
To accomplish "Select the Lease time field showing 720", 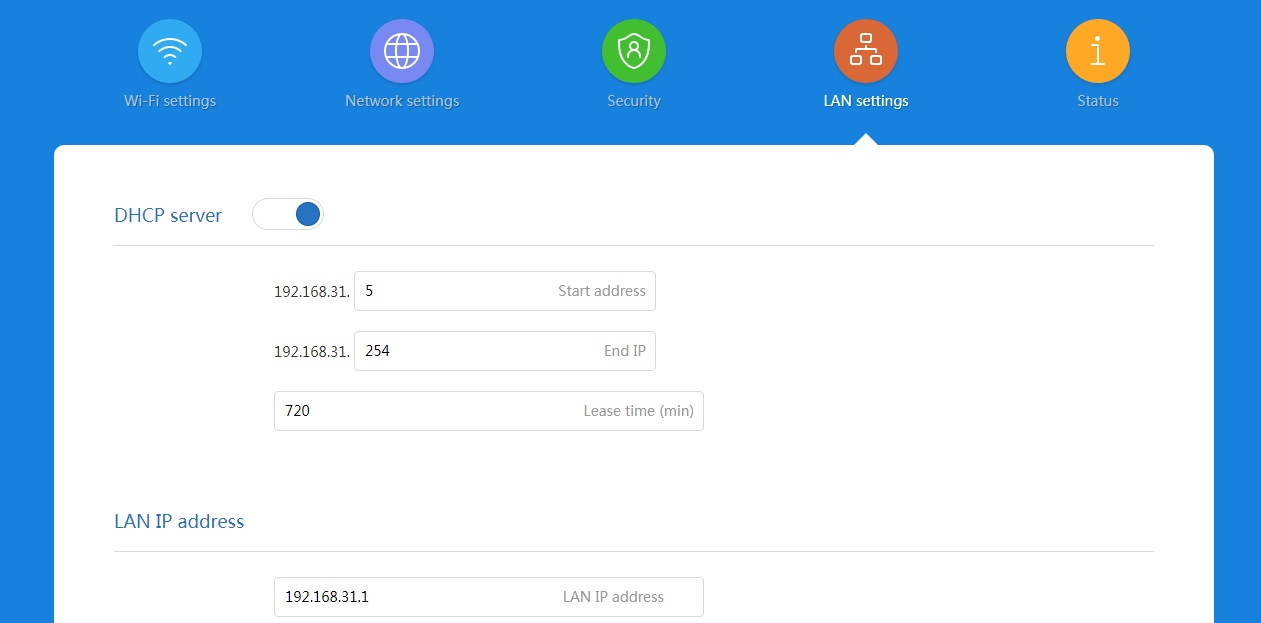I will click(489, 411).
